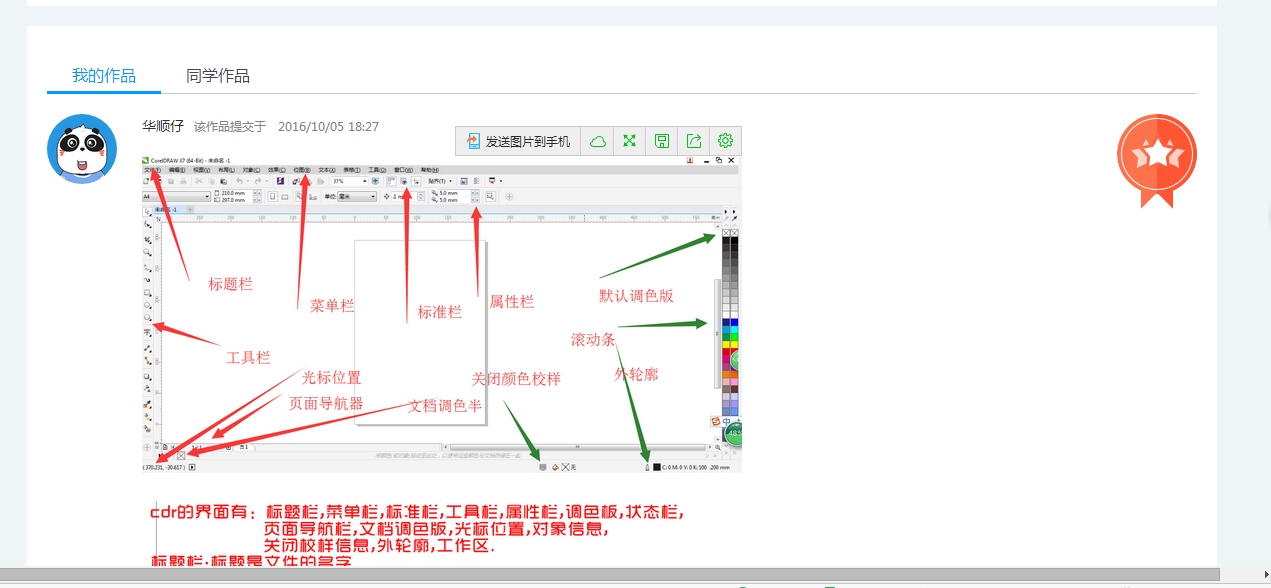Screen dimensions: 1271x588
Task: Expand the A4 page size dropdown
Action: 207,197
